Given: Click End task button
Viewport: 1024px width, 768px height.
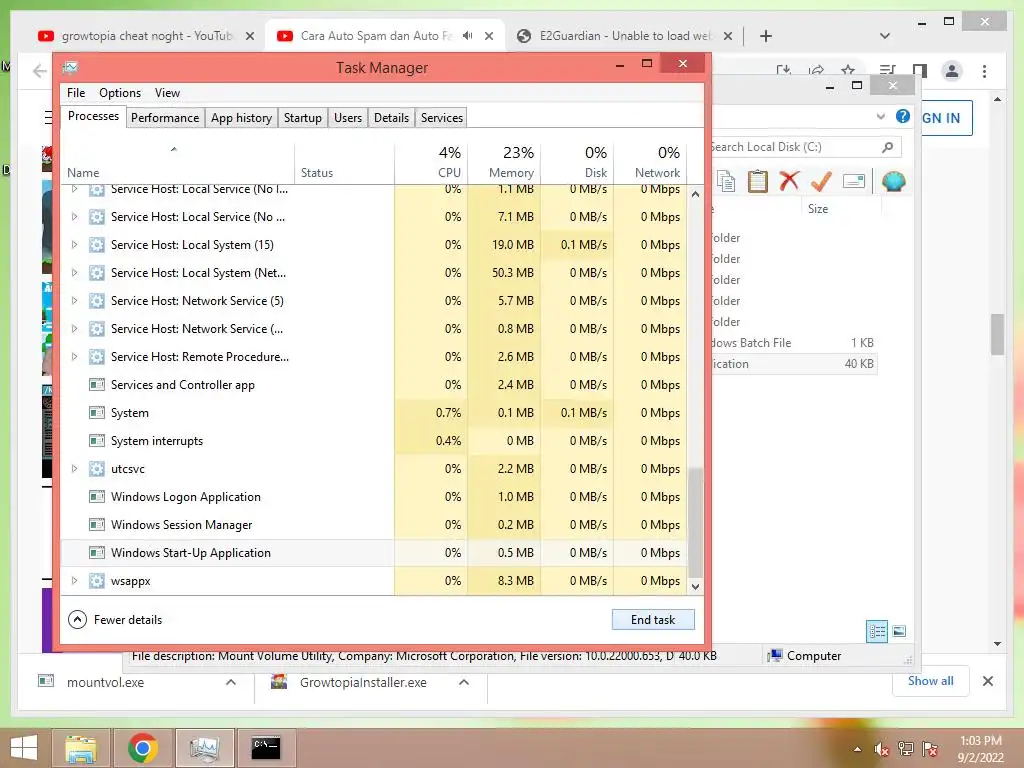Looking at the screenshot, I should (653, 620).
